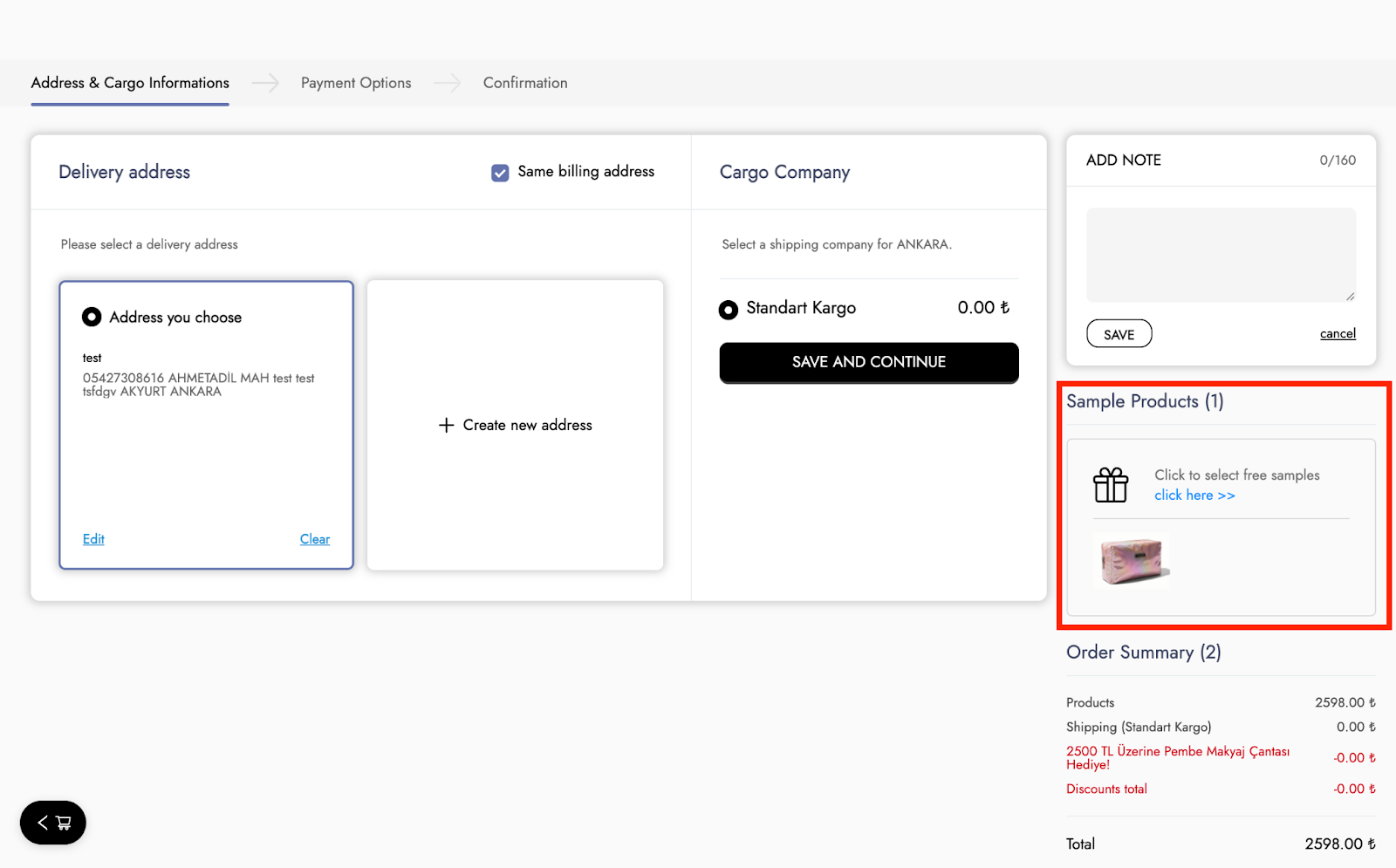Uncheck Same billing address checkbox
1396x868 pixels.
point(500,173)
